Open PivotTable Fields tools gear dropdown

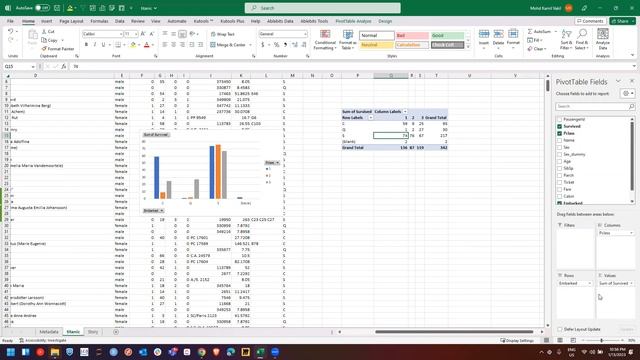point(628,93)
